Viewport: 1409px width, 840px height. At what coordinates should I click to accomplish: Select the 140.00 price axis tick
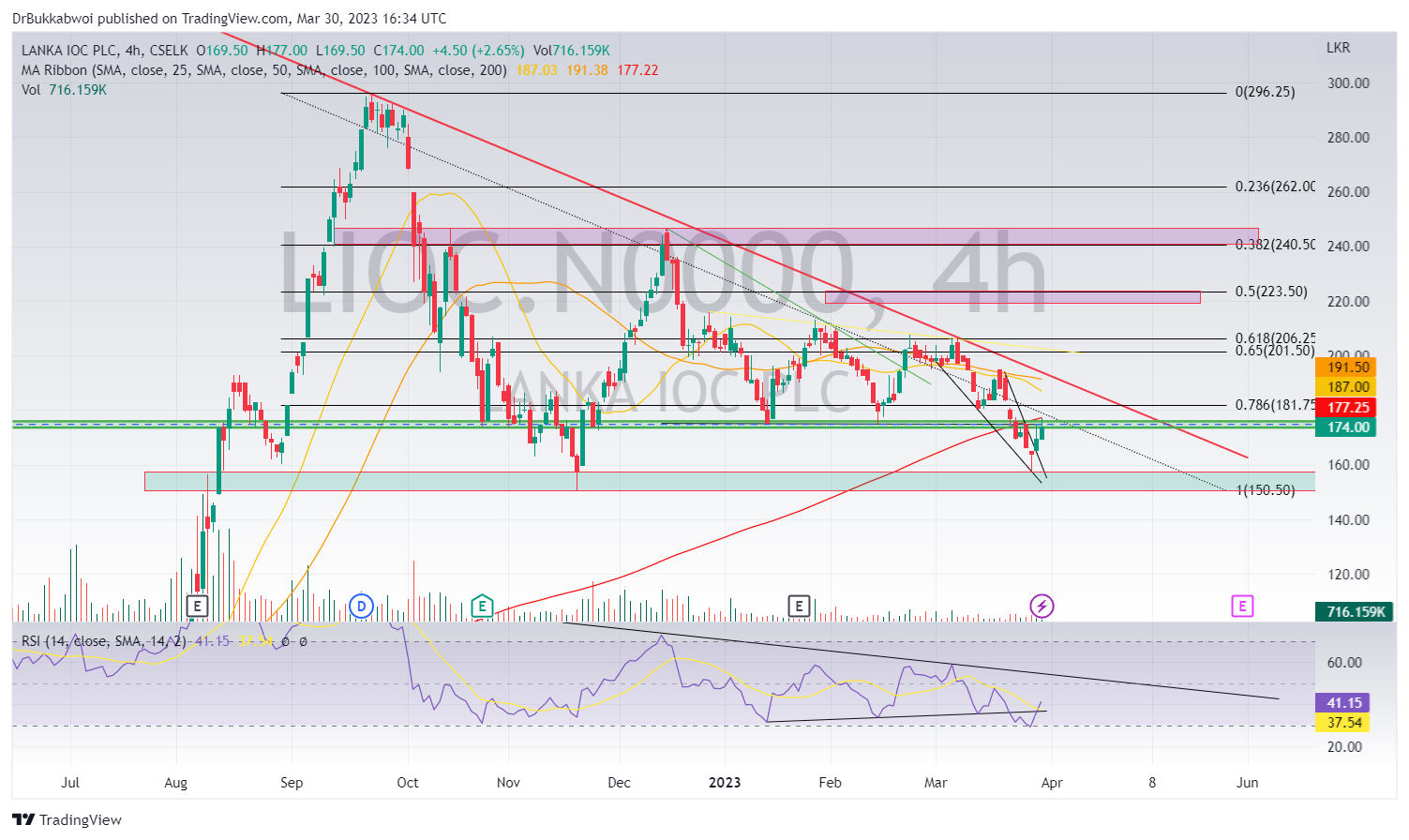1348,519
